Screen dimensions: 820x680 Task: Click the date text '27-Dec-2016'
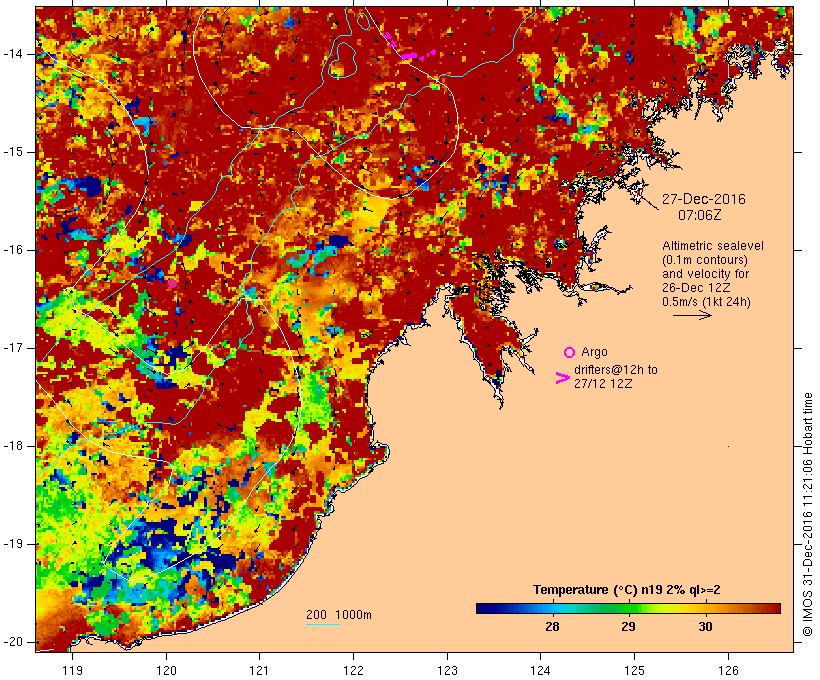coord(703,199)
